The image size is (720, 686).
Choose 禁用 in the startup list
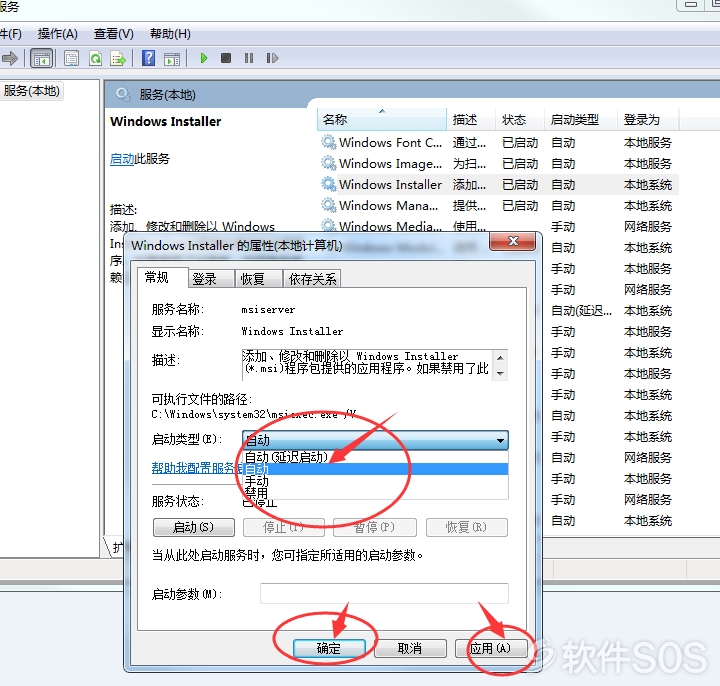click(x=375, y=493)
